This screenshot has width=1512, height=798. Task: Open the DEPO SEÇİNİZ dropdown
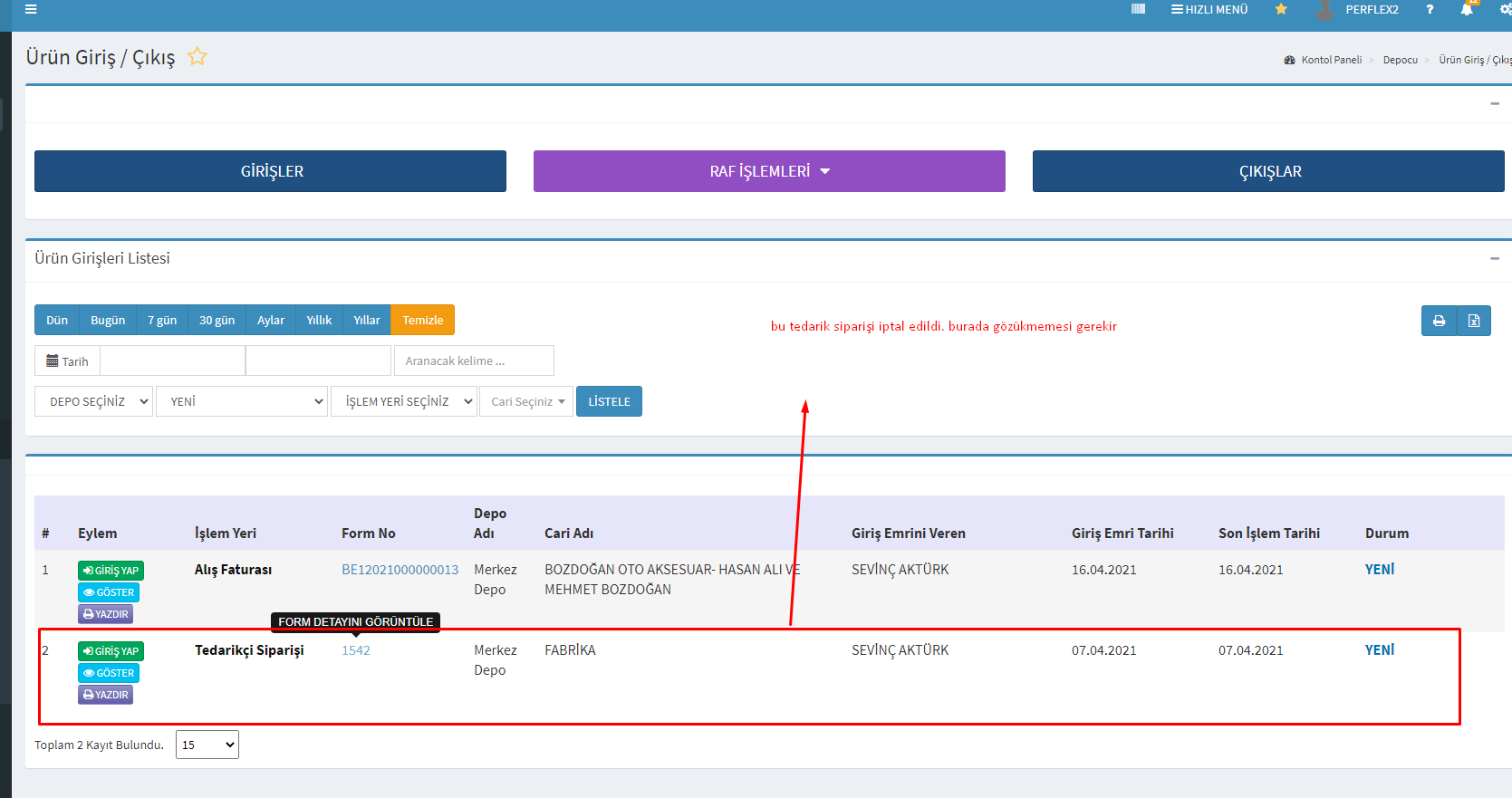tap(93, 401)
